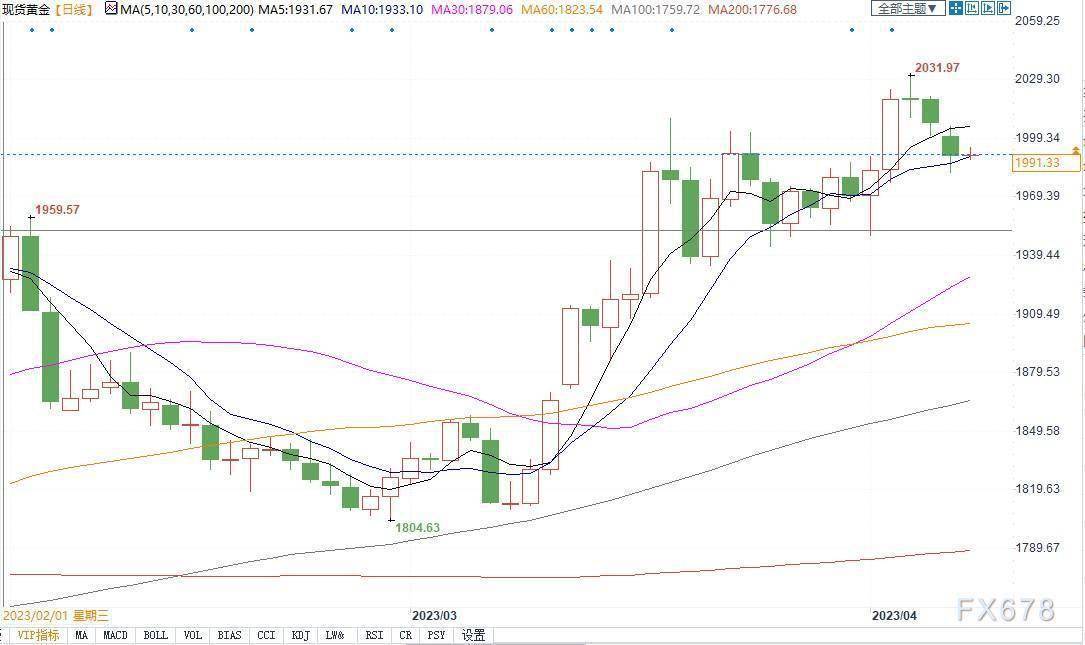
Task: Click the crosshair grid icon in top toolbar
Action: tap(956, 9)
